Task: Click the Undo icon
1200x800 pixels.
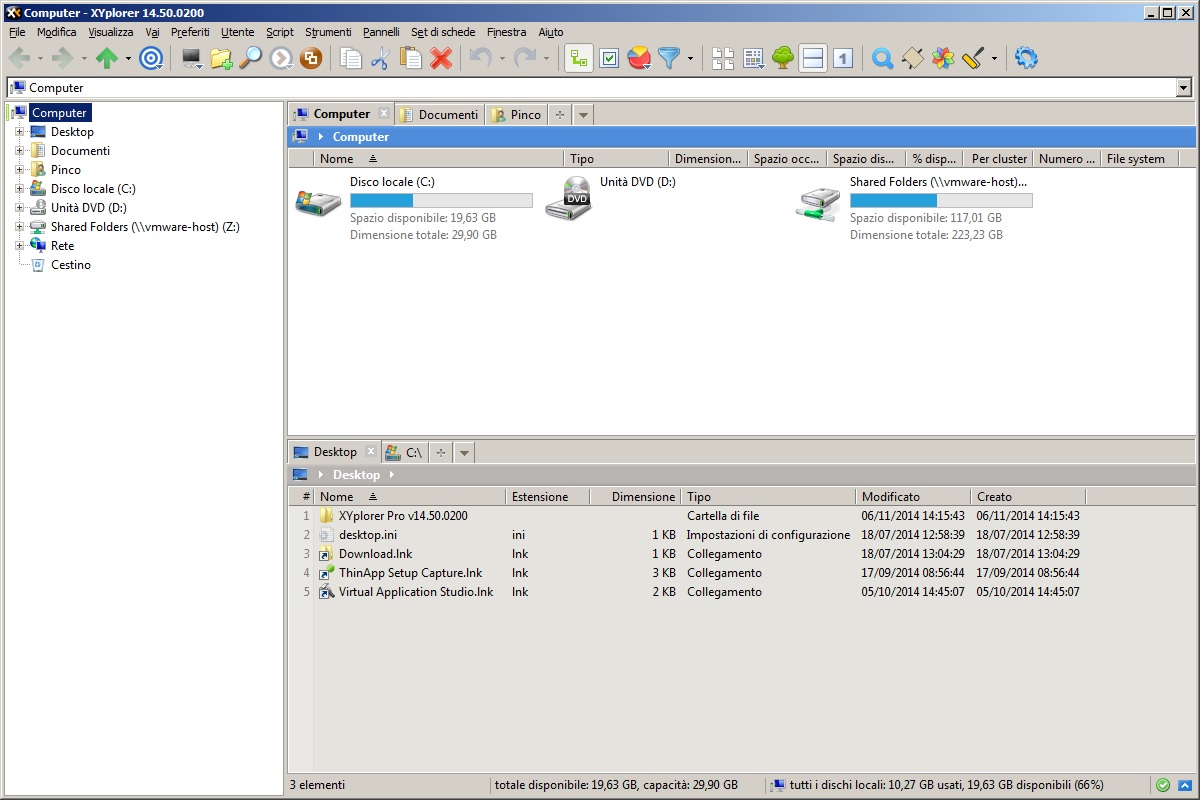Action: point(481,58)
